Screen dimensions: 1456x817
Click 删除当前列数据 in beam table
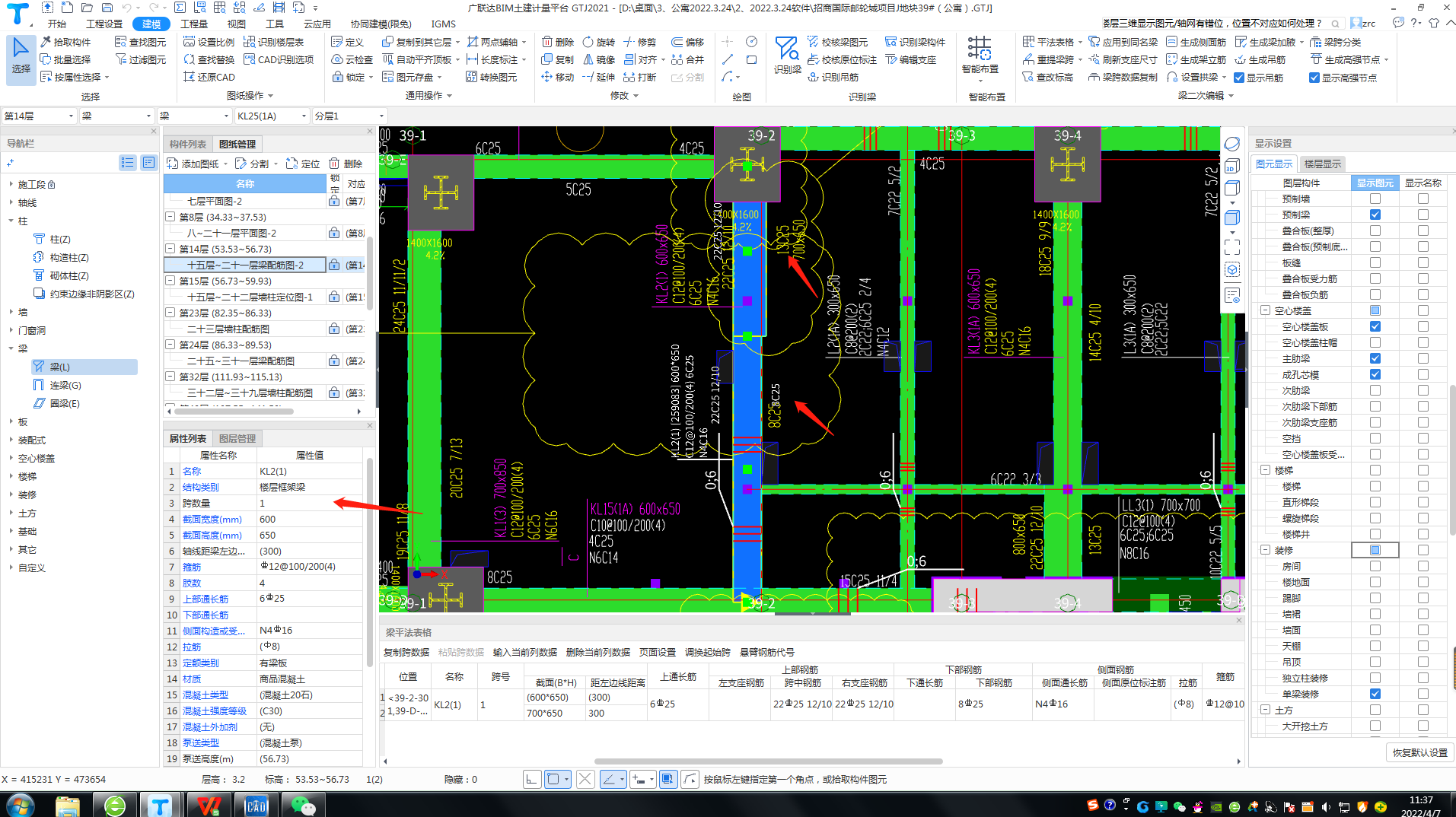(x=598, y=652)
